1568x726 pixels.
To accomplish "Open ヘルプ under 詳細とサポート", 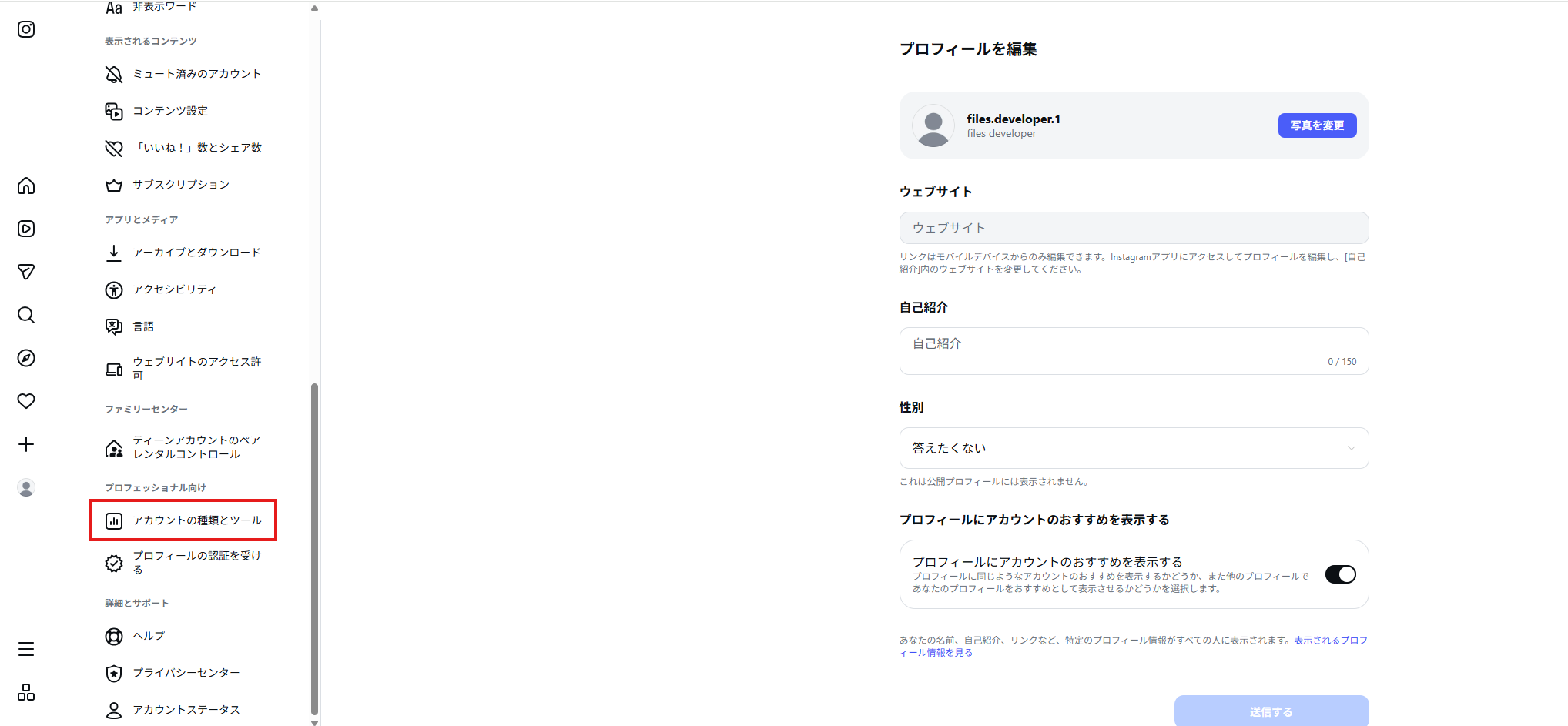I will [146, 636].
